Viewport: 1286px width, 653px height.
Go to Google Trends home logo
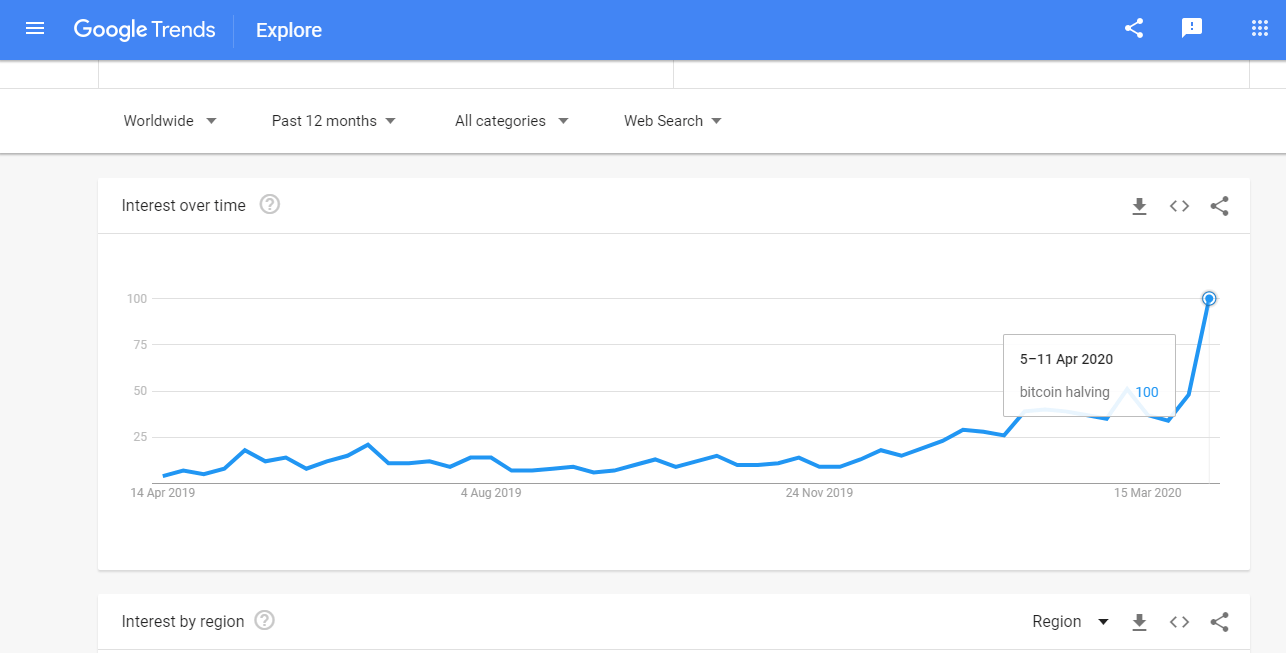[x=145, y=30]
